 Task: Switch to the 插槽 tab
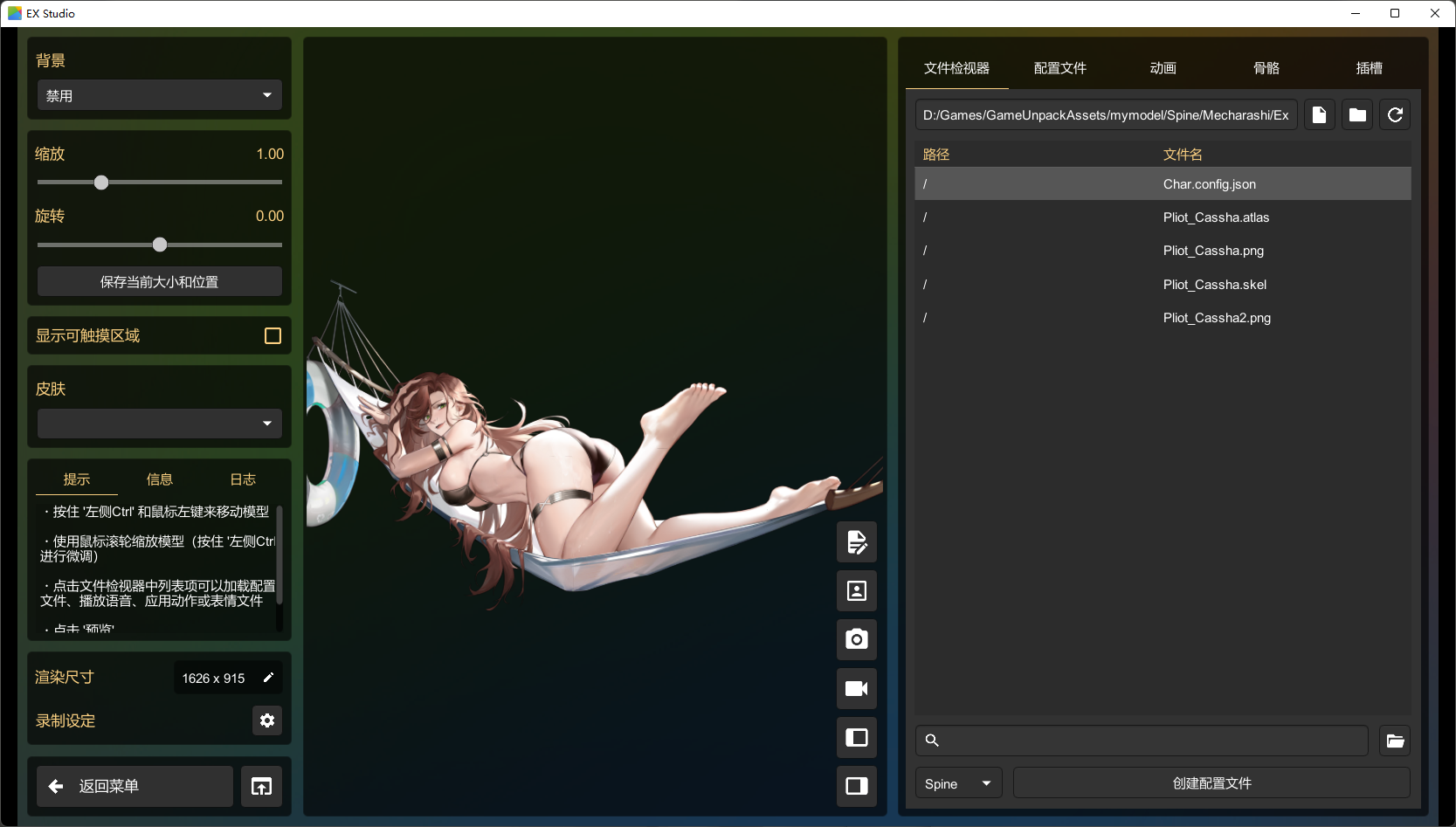[1369, 68]
